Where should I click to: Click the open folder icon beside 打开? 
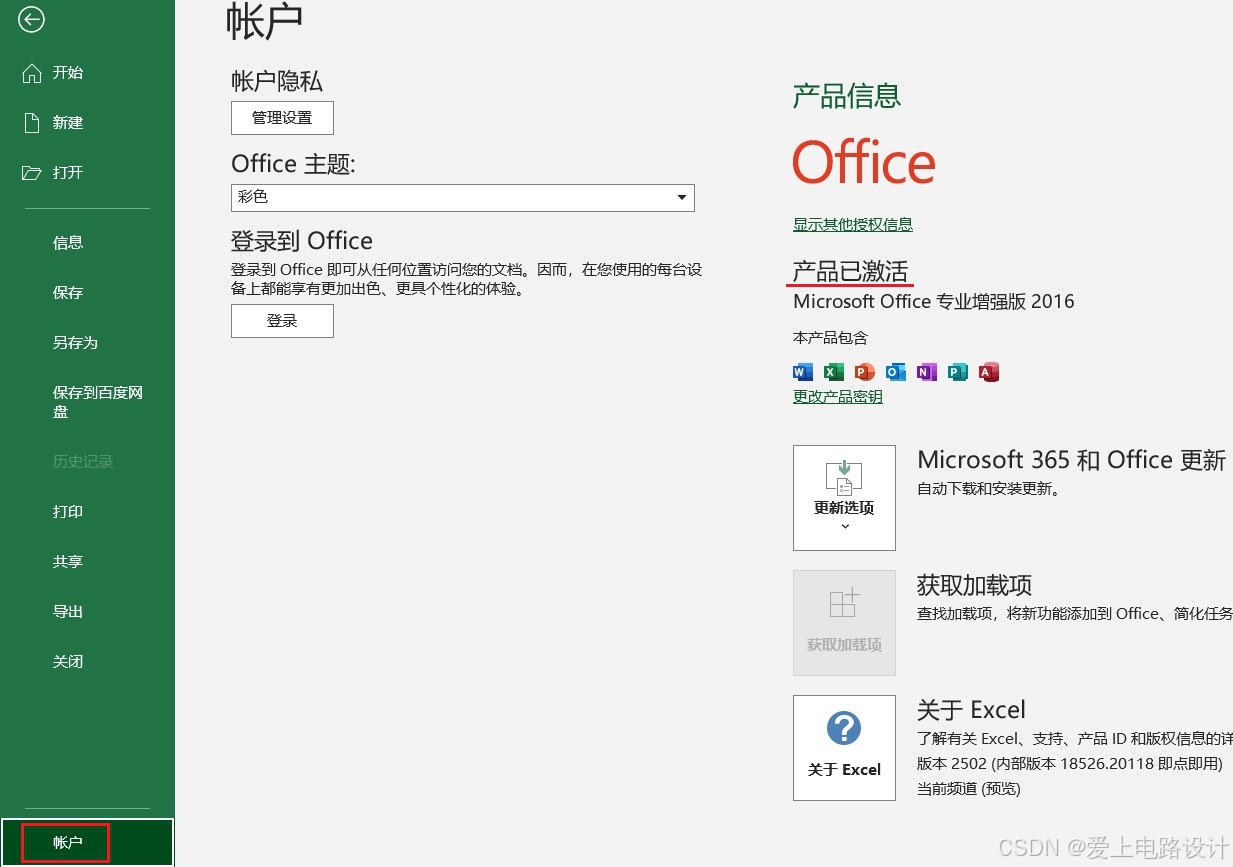pos(31,173)
